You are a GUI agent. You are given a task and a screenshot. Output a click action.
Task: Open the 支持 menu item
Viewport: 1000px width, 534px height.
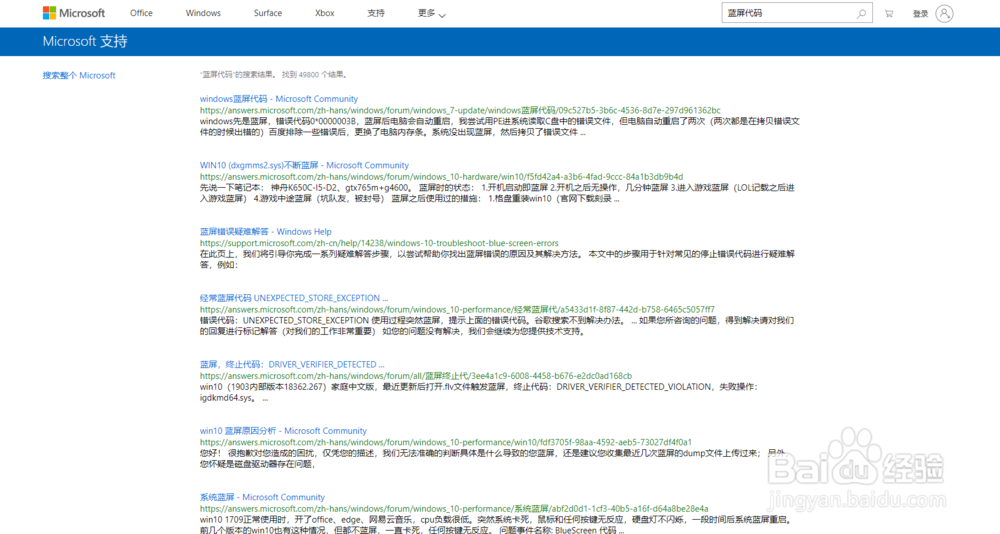pyautogui.click(x=376, y=13)
